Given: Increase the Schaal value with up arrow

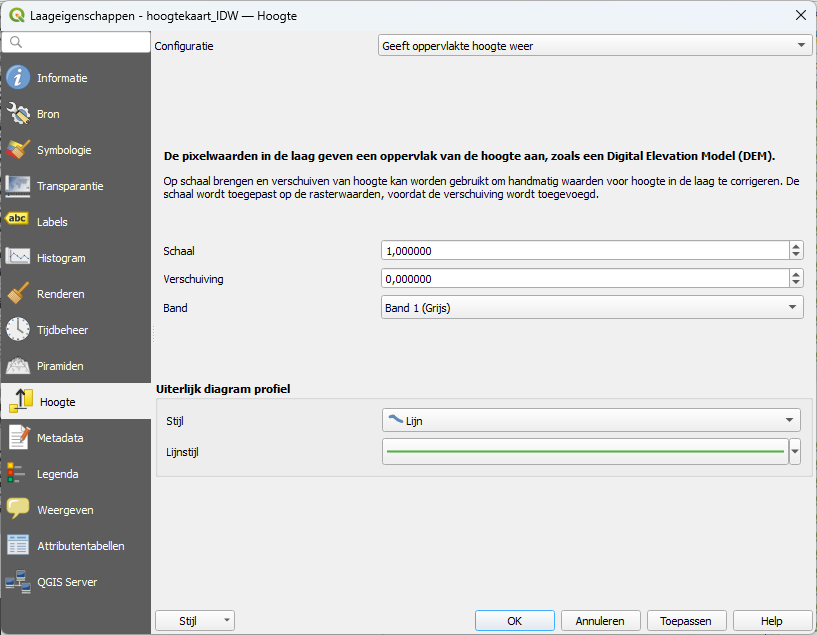Looking at the screenshot, I should pos(796,246).
